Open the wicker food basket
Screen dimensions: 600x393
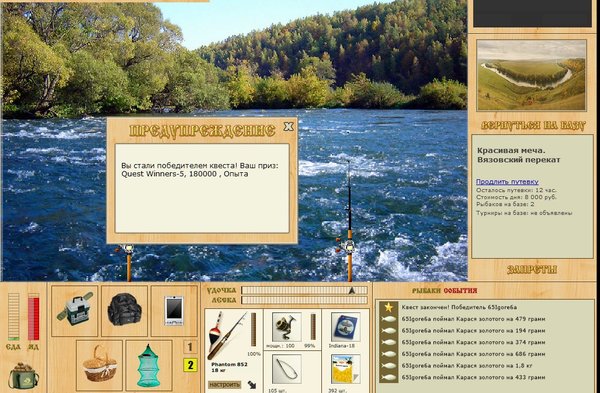(x=99, y=364)
